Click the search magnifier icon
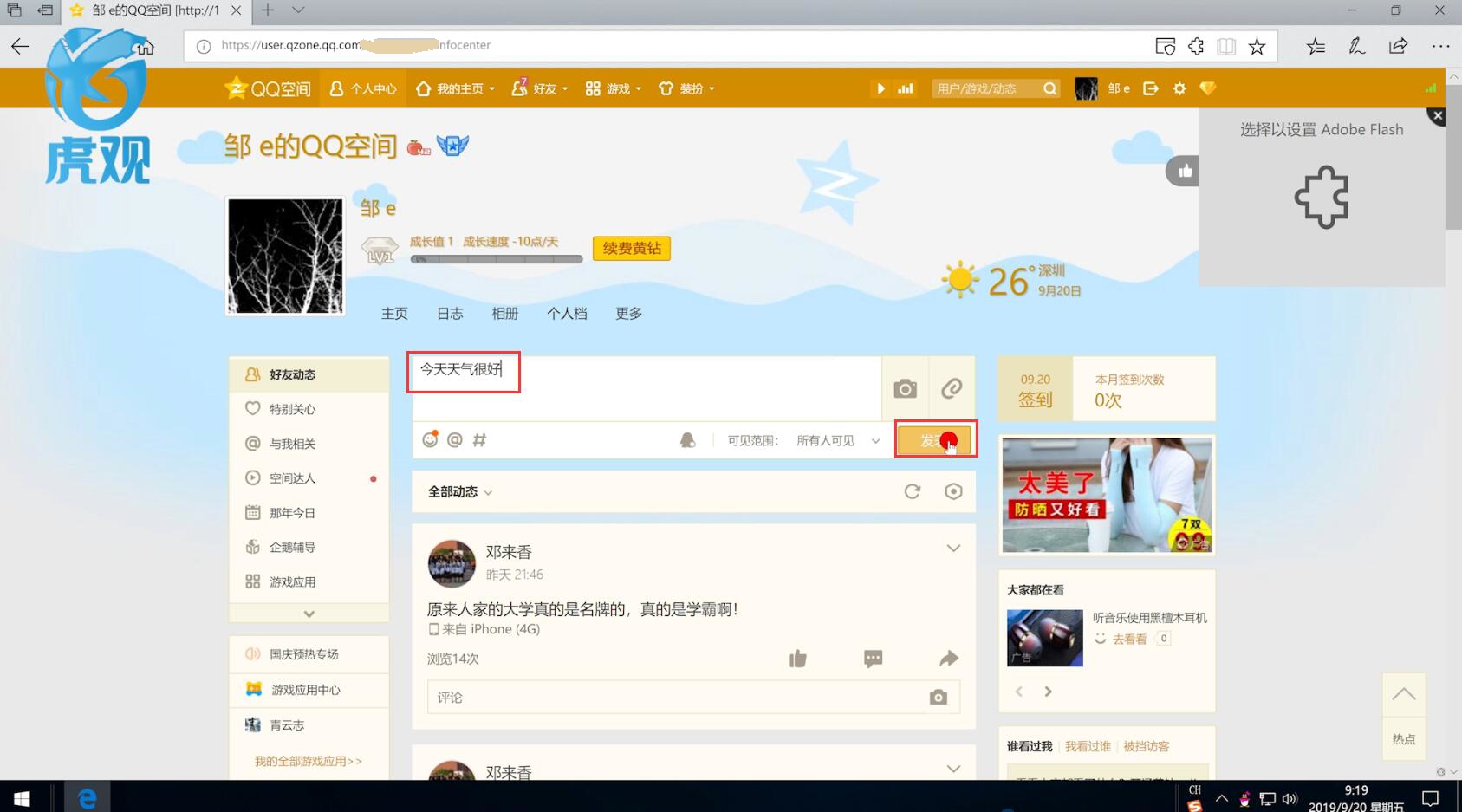 (1049, 88)
